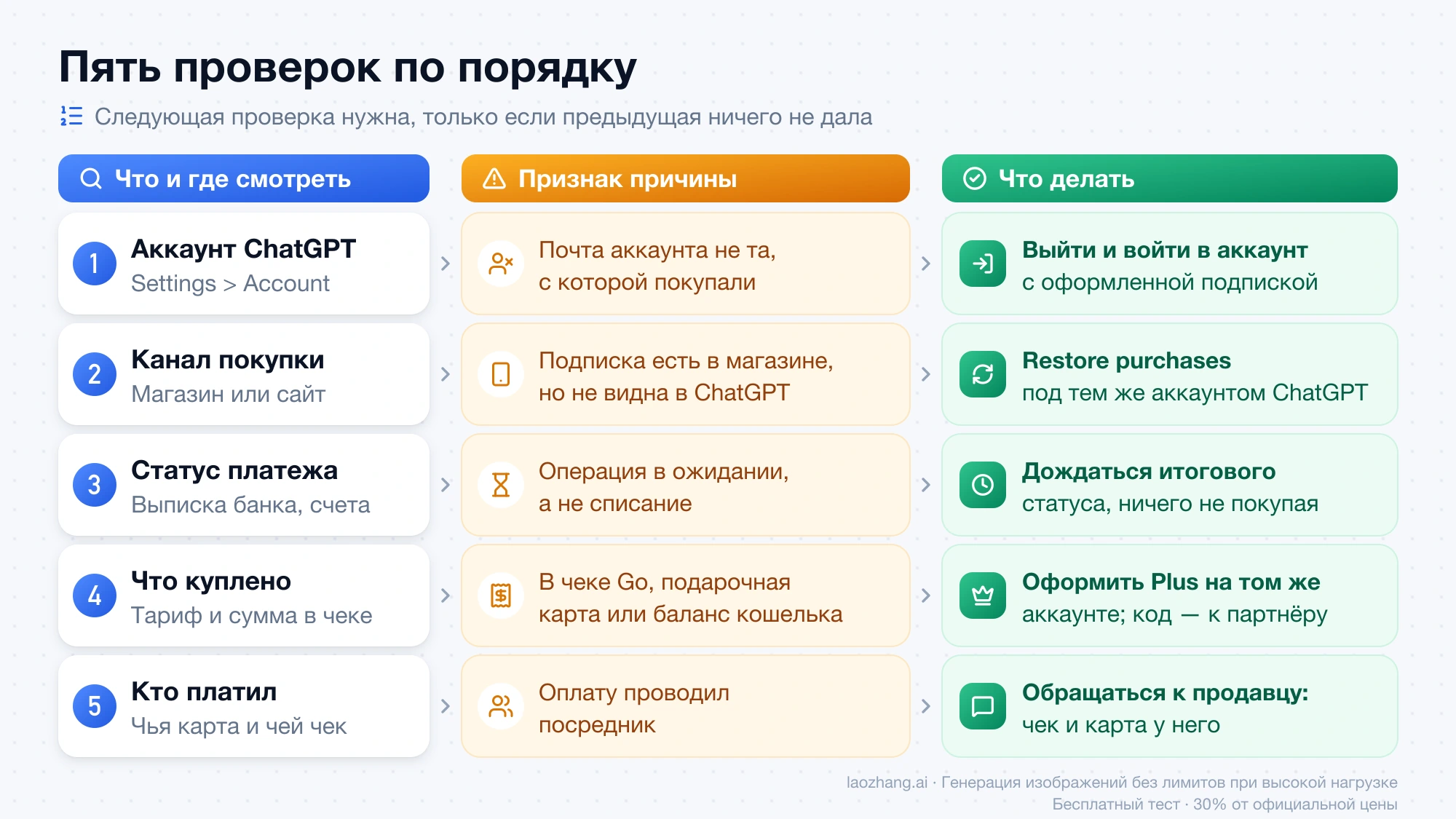Click the 'Бесплатный тест · 30% от официальной цены' footer line
1456x819 pixels.
tap(1224, 804)
